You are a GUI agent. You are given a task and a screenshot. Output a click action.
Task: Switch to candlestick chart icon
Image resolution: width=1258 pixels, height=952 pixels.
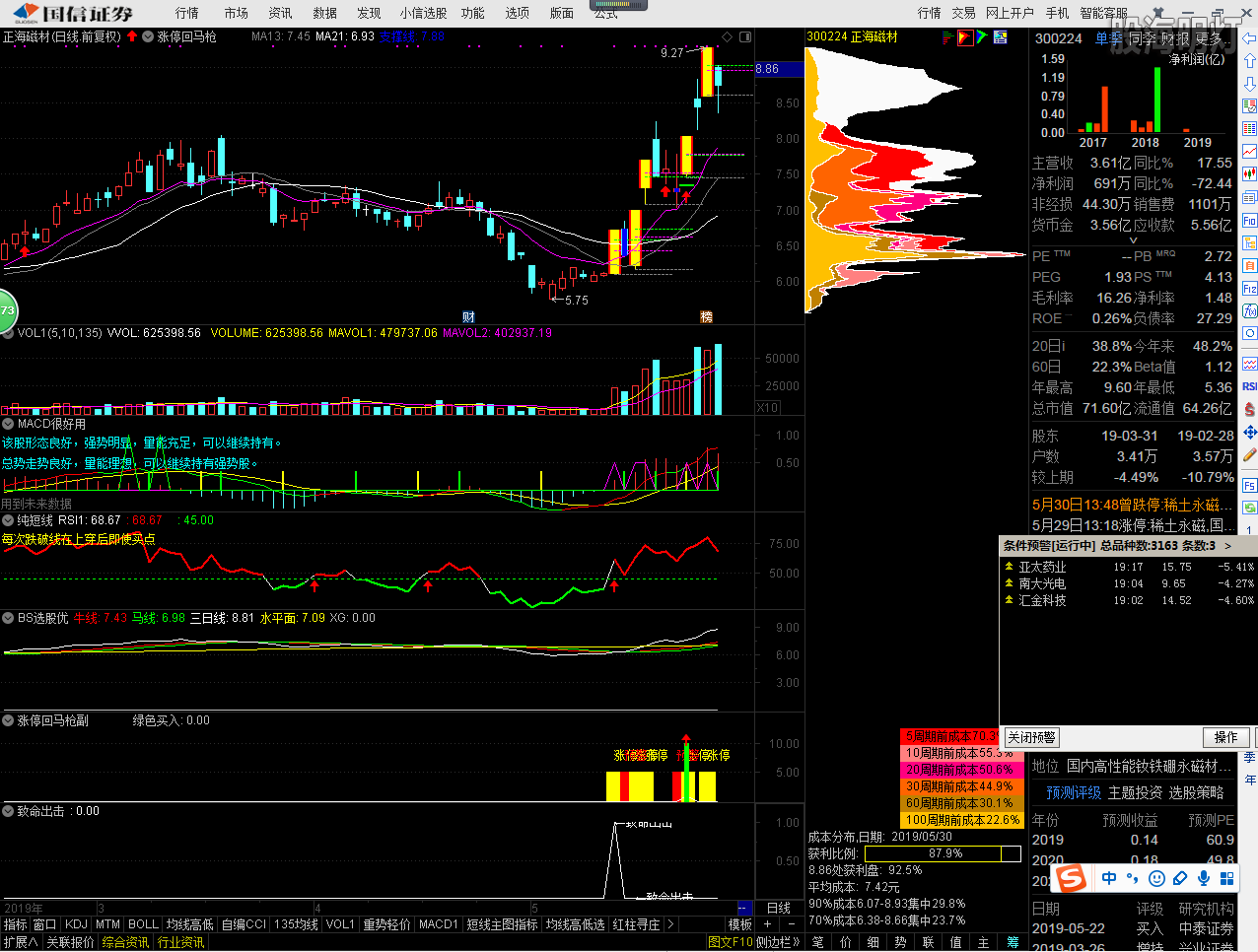click(1249, 173)
